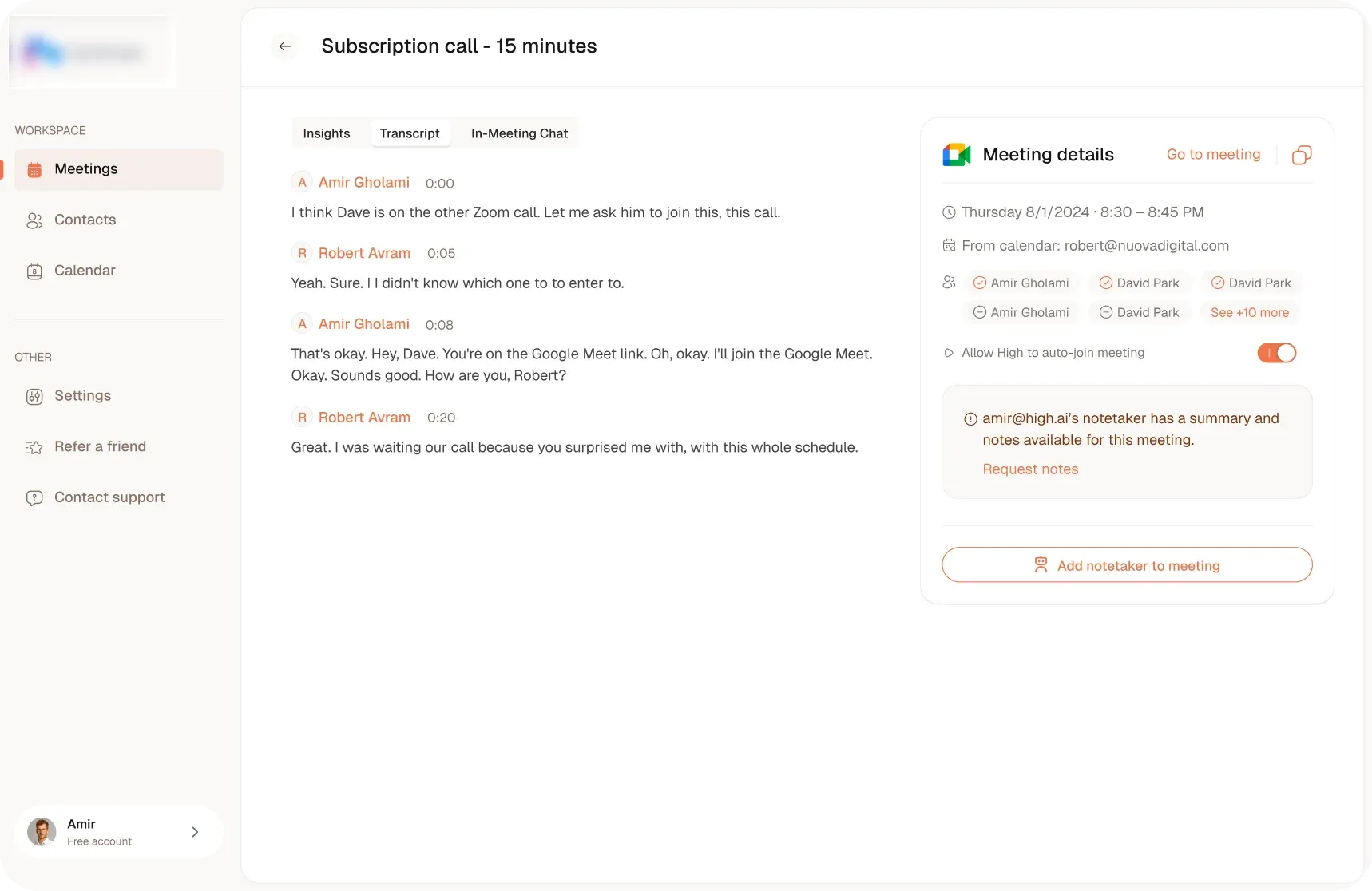This screenshot has height=891, width=1372.
Task: Open Contact support in the sidebar
Action: coord(109,497)
